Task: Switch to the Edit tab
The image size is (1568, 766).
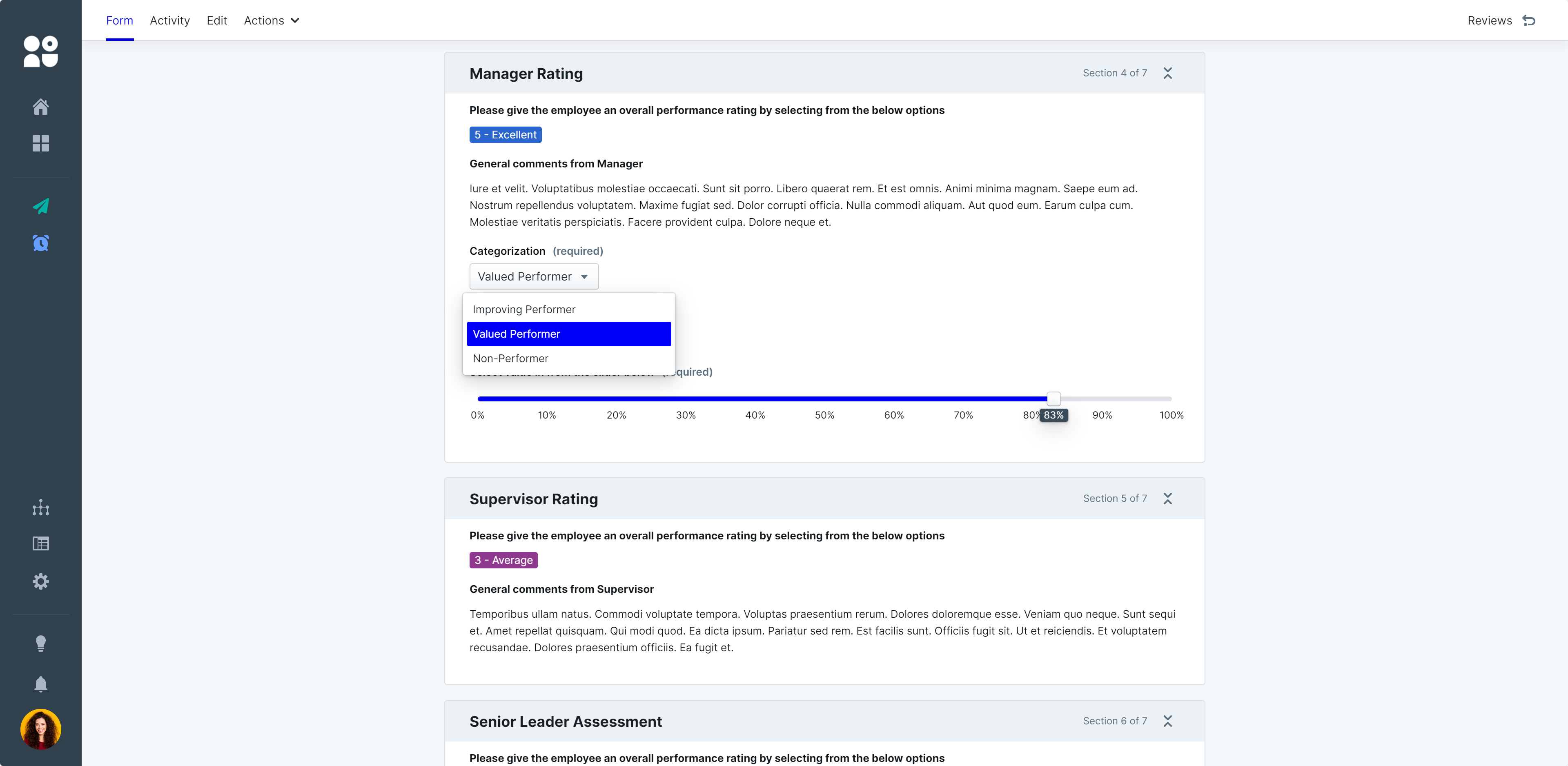Action: 217,21
